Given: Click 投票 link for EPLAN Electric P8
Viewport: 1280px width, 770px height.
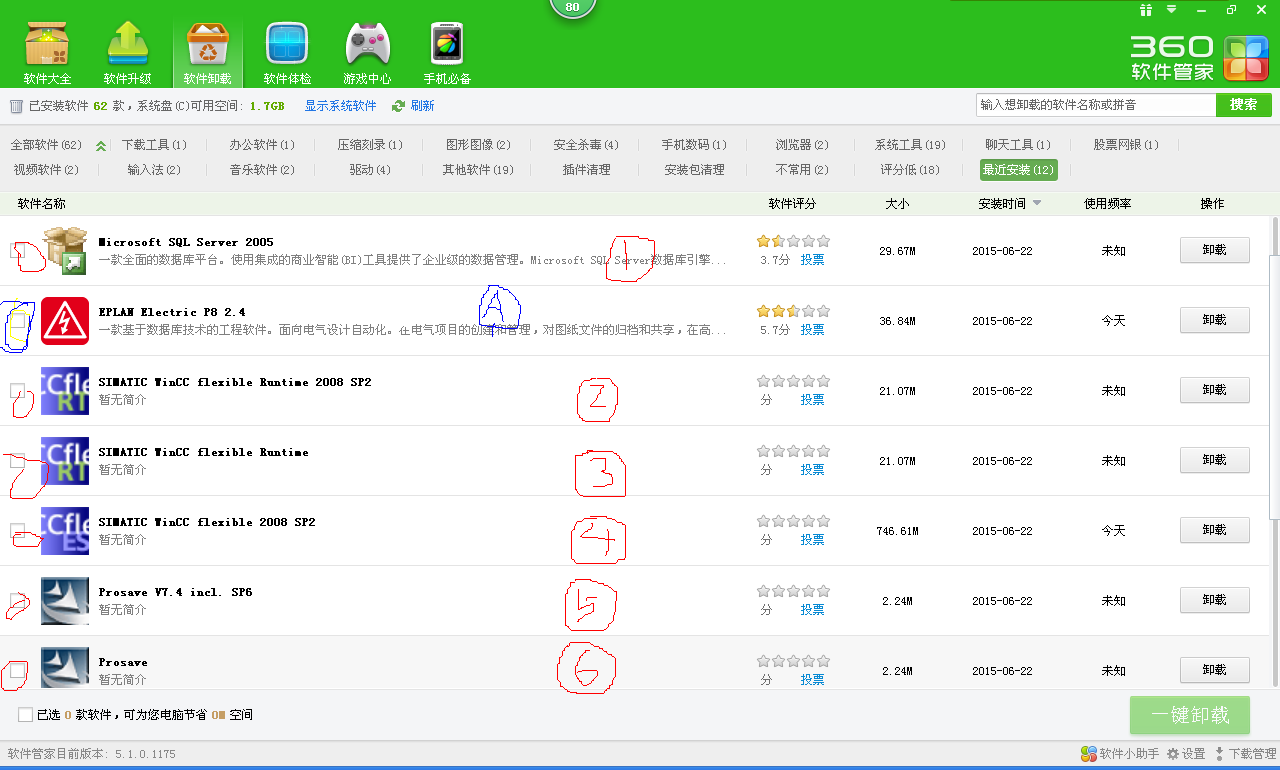Looking at the screenshot, I should 812,329.
